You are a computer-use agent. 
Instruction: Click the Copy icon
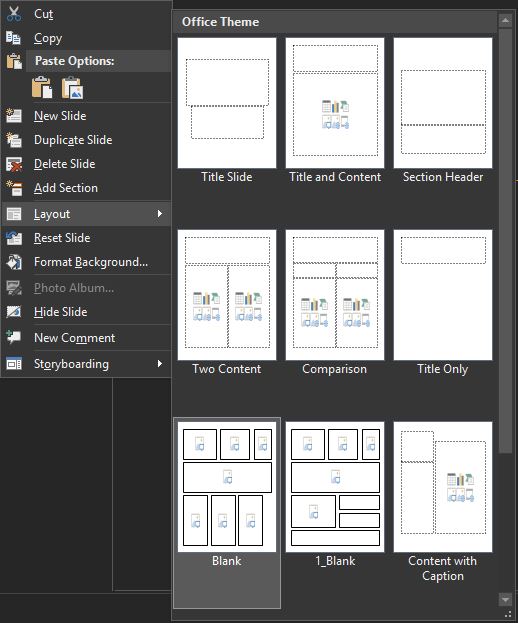14,38
